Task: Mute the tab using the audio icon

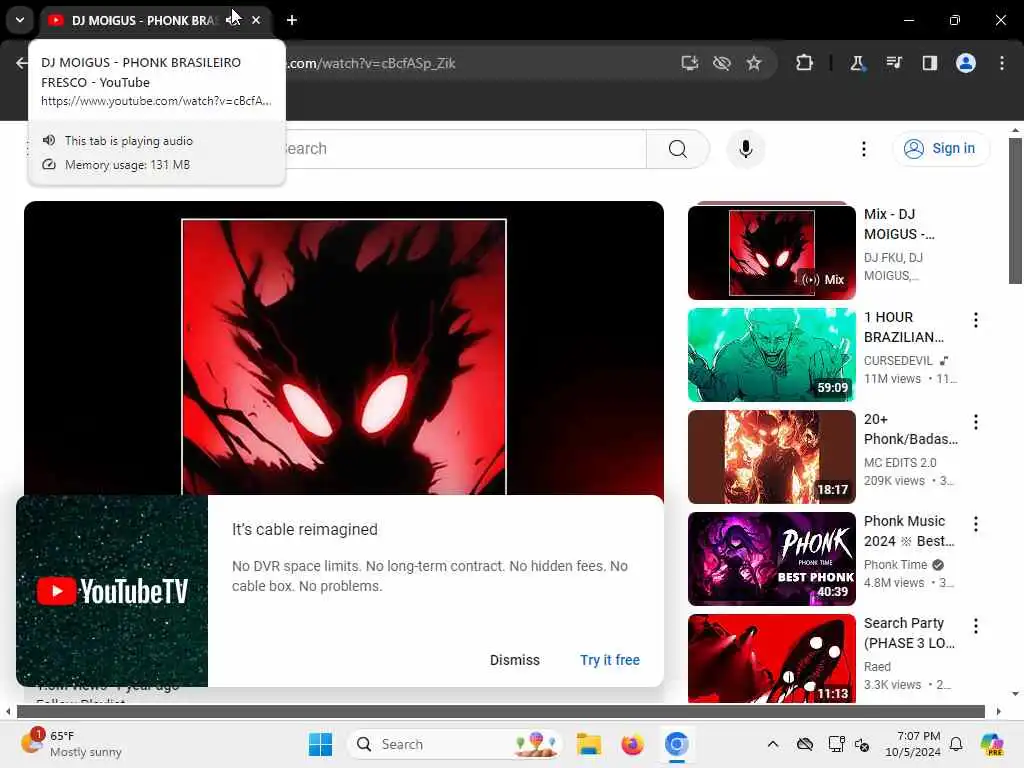Action: pyautogui.click(x=231, y=20)
